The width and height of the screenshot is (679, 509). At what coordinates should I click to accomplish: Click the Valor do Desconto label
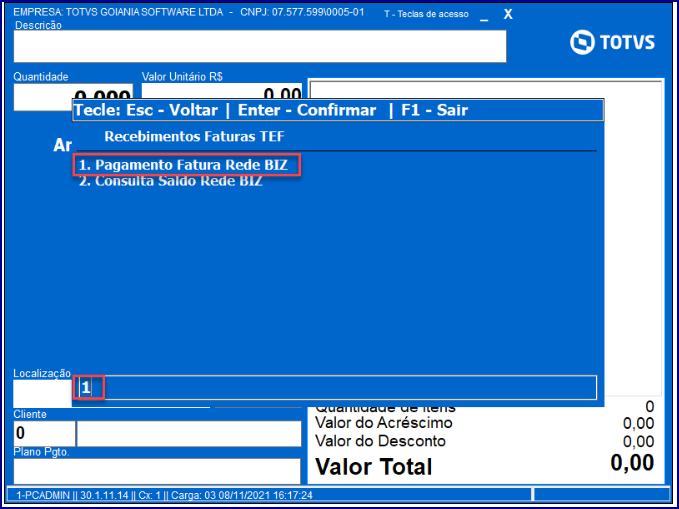(381, 441)
